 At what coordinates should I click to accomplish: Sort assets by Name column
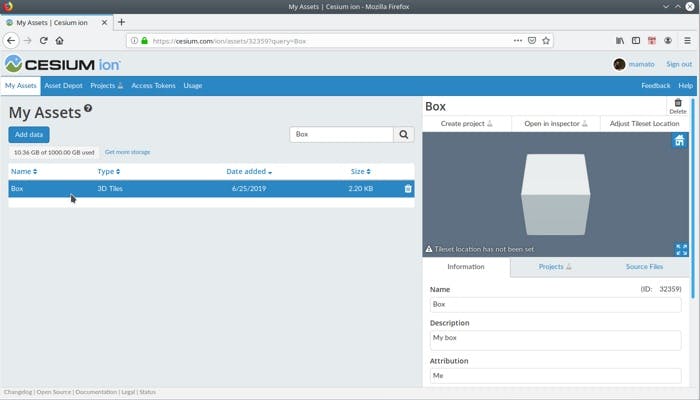click(x=22, y=172)
